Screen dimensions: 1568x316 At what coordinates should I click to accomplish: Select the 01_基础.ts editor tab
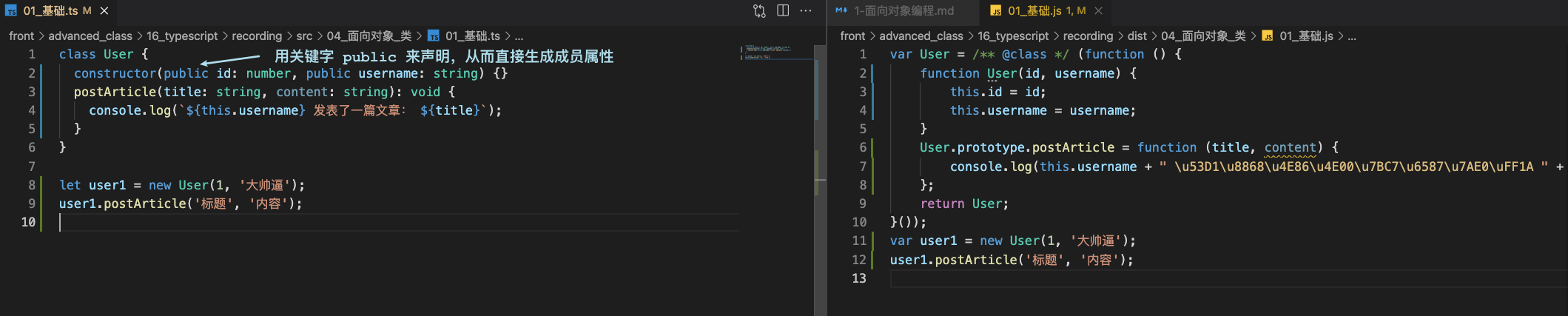click(x=58, y=10)
